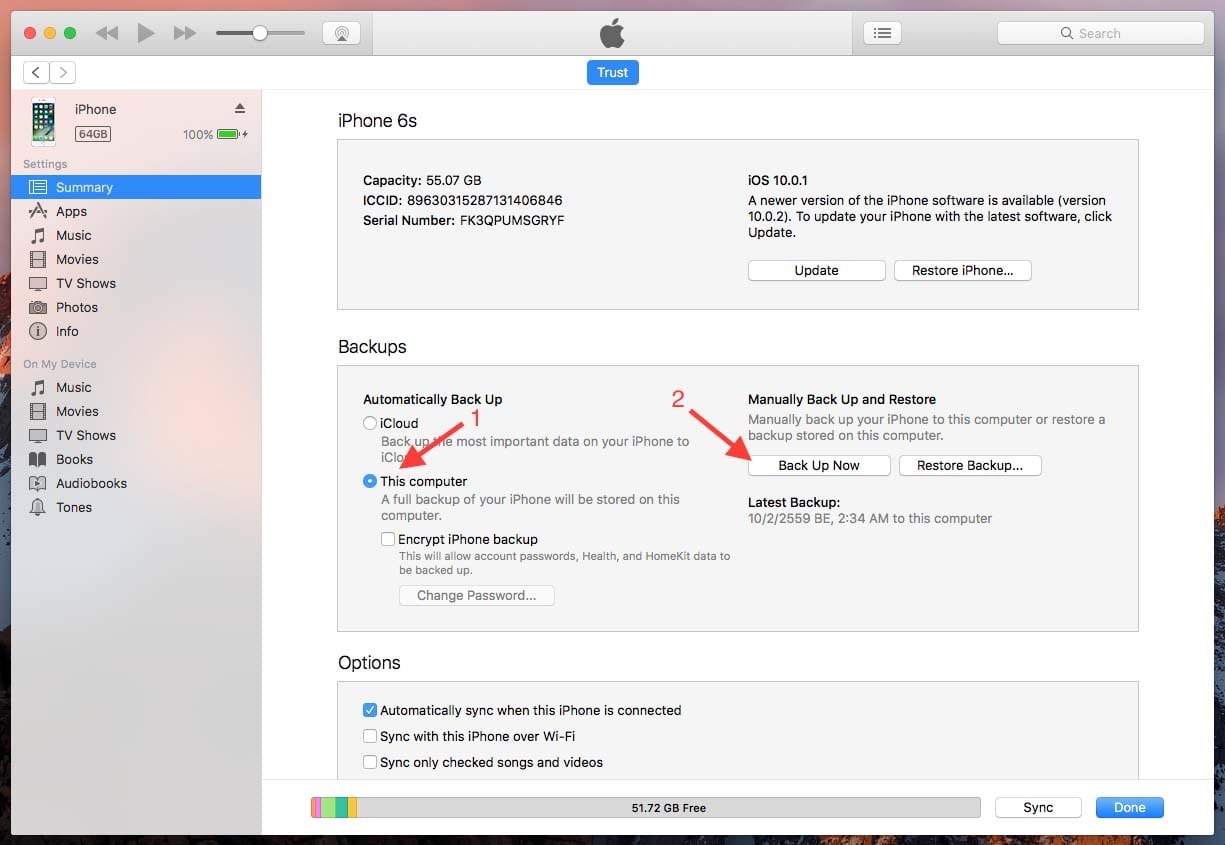Click the fast-forward playback button
Image resolution: width=1225 pixels, height=845 pixels.
185,33
